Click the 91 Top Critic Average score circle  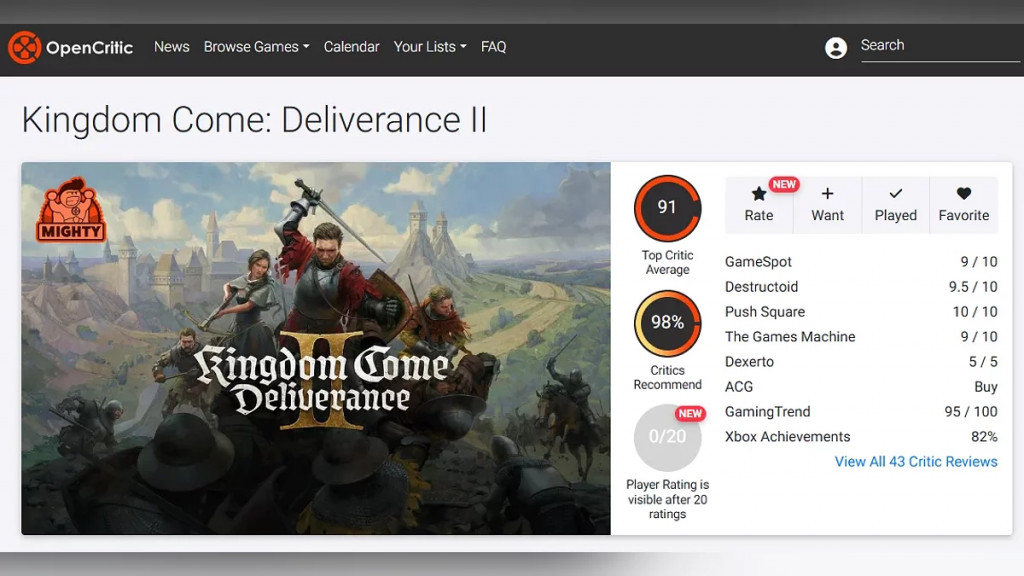(x=667, y=208)
